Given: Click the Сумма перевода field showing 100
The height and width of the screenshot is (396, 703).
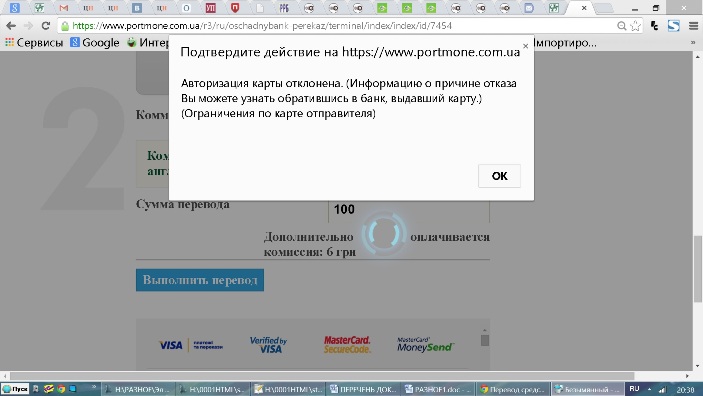Looking at the screenshot, I should point(409,210).
